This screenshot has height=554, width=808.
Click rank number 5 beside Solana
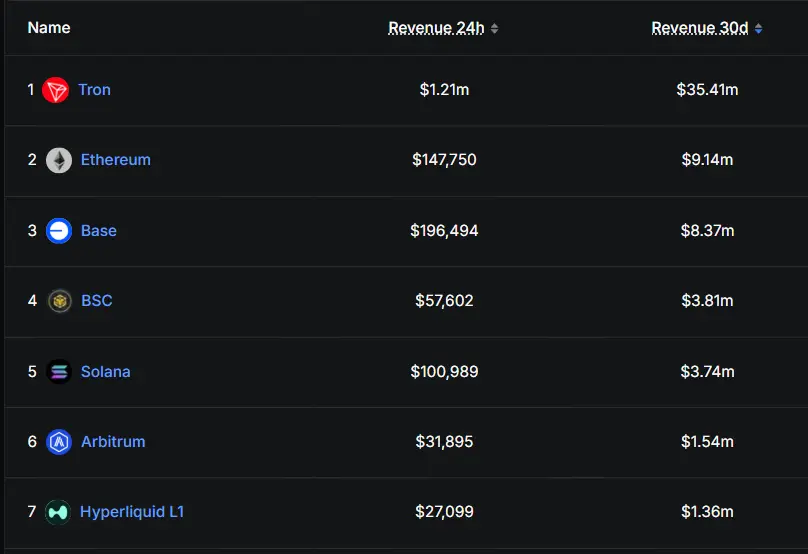[32, 372]
